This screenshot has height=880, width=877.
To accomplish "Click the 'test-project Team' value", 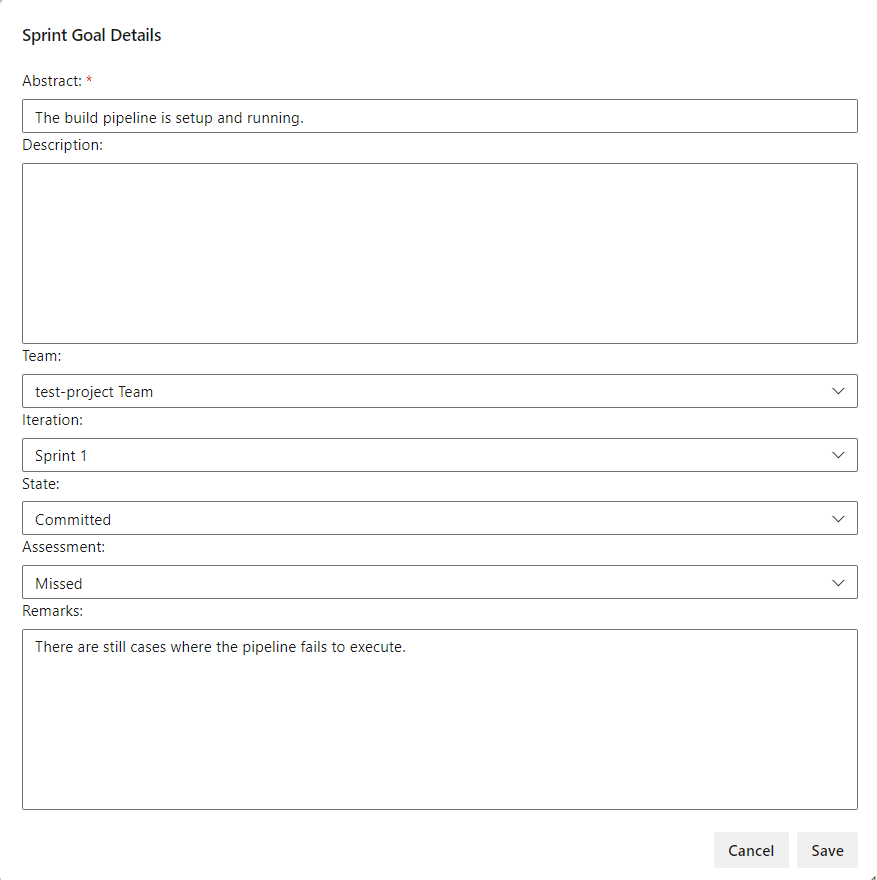I will [x=93, y=391].
